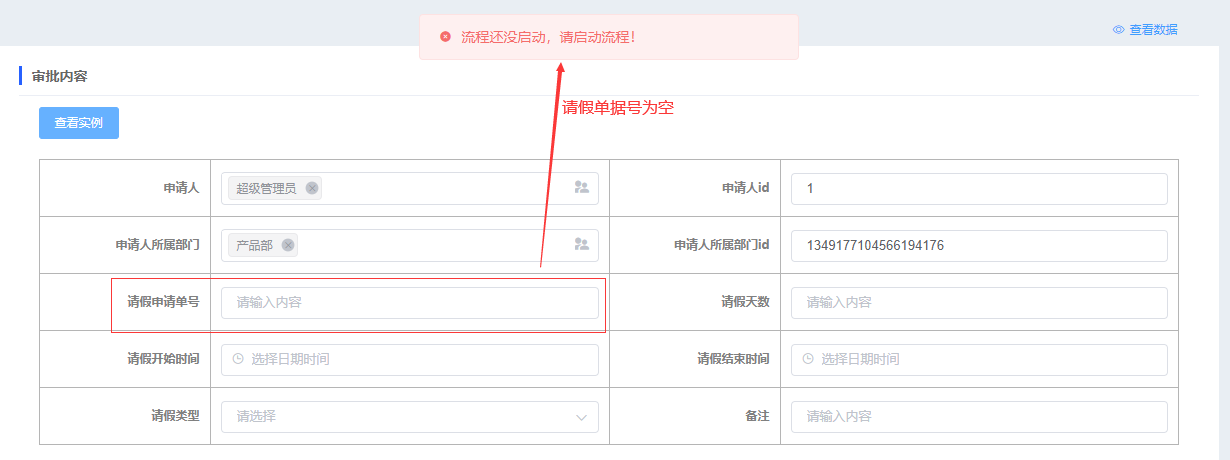The height and width of the screenshot is (460, 1230).
Task: Click the 请假申请单号 label
Action: point(163,301)
